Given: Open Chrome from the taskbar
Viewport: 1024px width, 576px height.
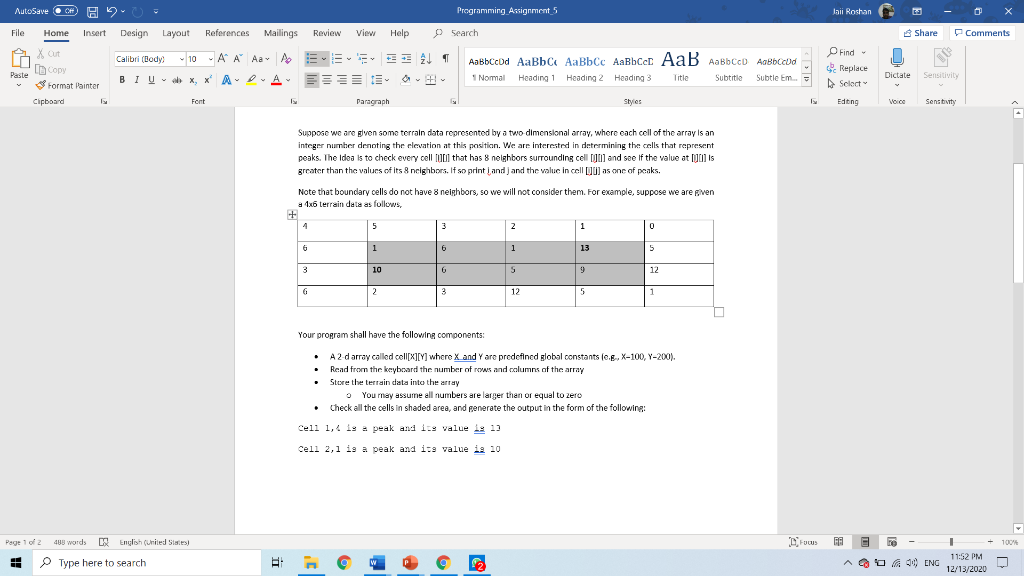Looking at the screenshot, I should (x=344, y=563).
